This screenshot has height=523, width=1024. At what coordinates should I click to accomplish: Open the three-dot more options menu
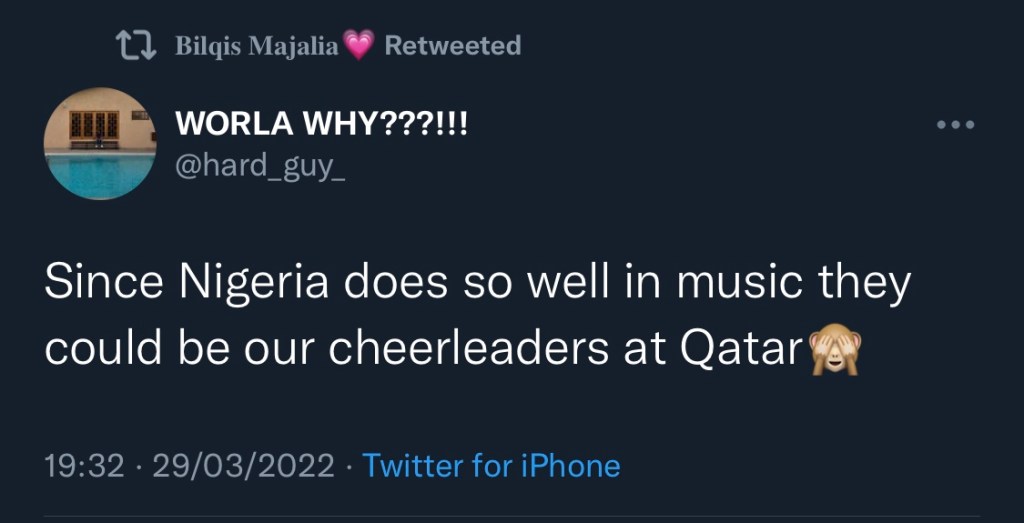tap(954, 126)
